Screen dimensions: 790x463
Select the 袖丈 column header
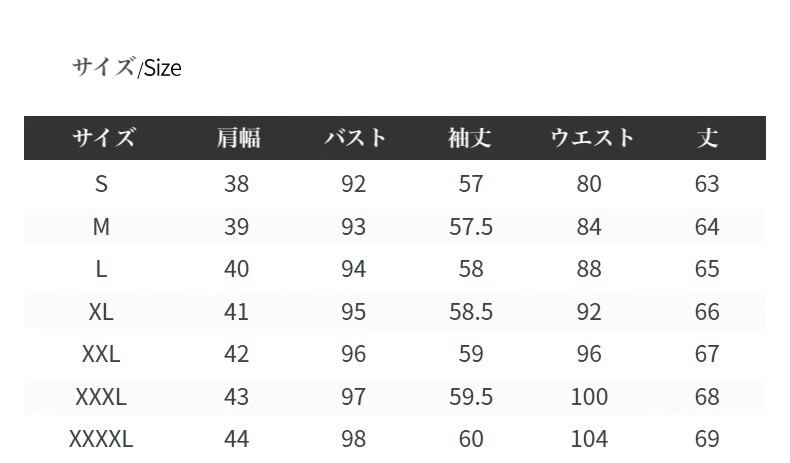coord(470,138)
